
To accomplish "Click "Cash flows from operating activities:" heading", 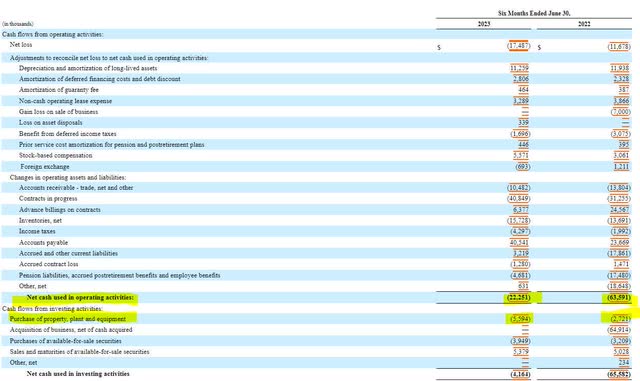I will [x=53, y=34].
